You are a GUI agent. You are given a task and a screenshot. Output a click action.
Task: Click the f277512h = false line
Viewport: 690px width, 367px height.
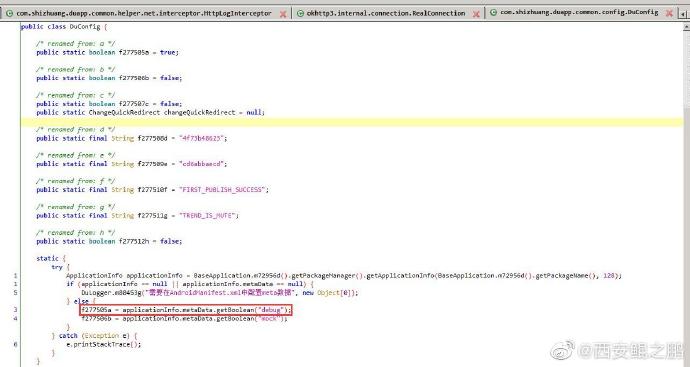[109, 242]
